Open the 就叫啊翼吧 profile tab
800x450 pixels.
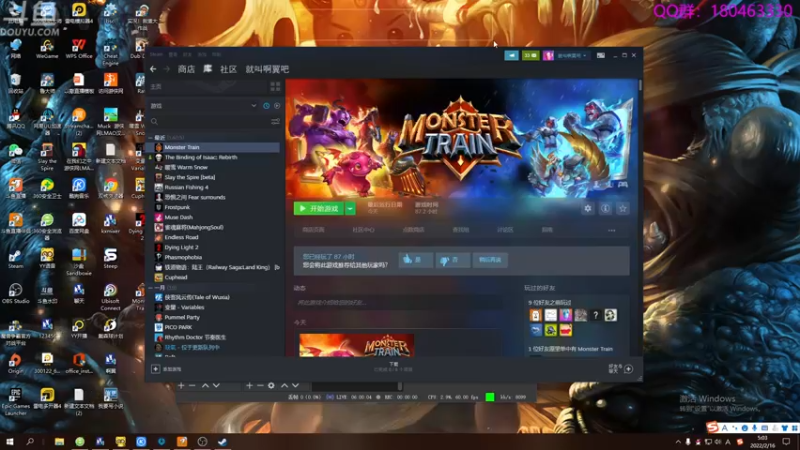(x=267, y=69)
